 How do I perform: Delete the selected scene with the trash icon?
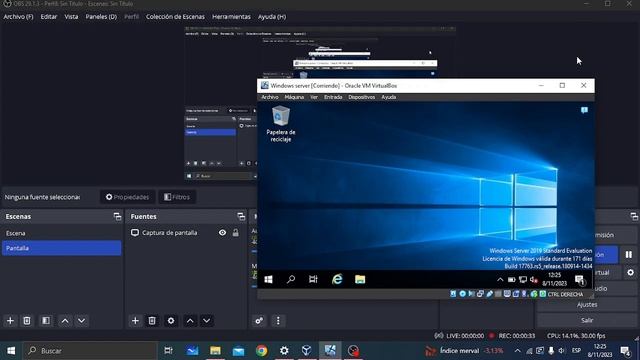27,321
